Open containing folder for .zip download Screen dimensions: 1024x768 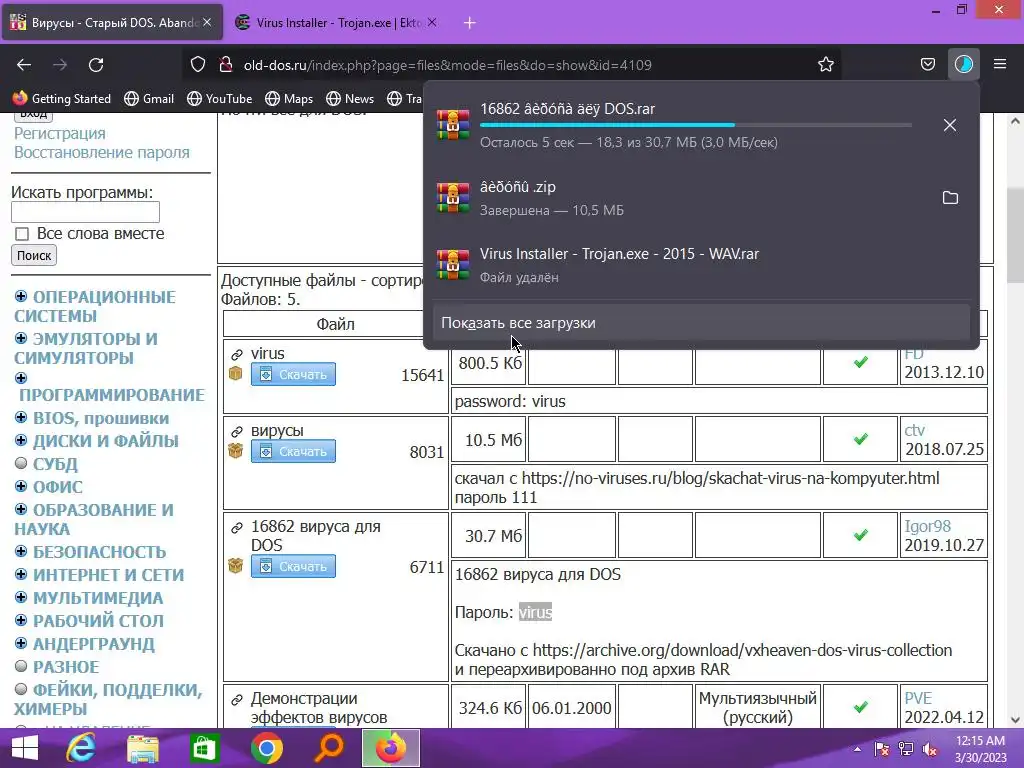pos(950,198)
